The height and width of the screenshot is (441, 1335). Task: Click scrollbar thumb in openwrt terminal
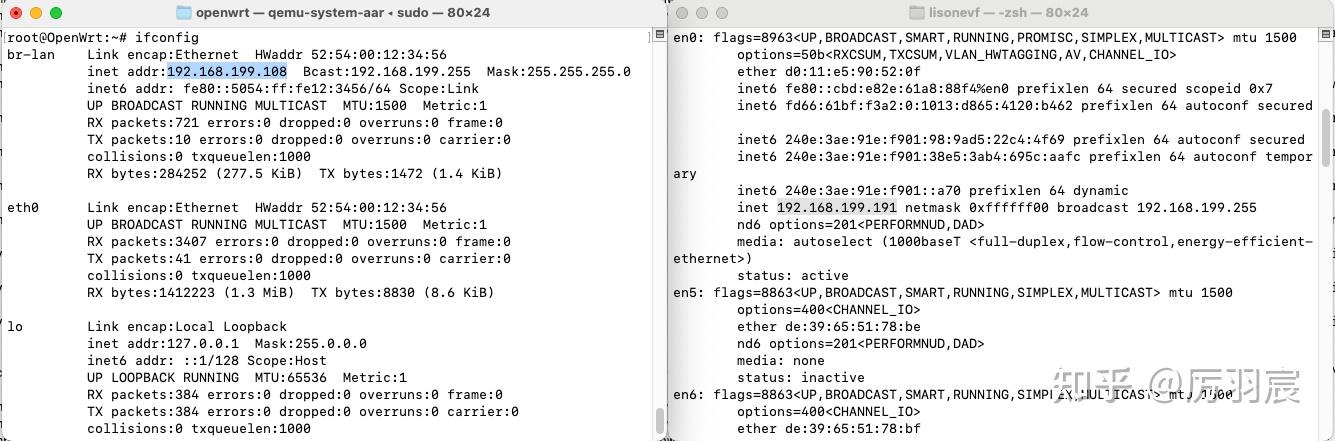659,420
